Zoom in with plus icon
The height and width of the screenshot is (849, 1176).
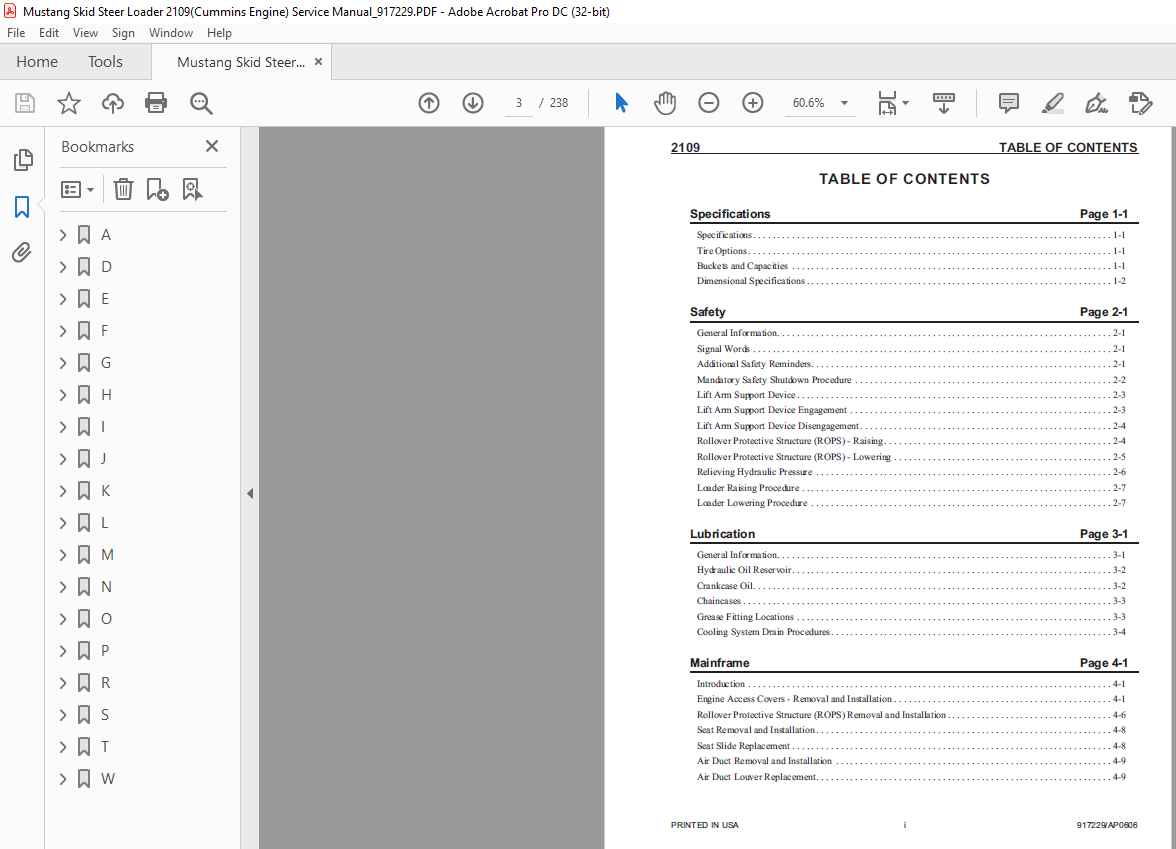pos(752,103)
